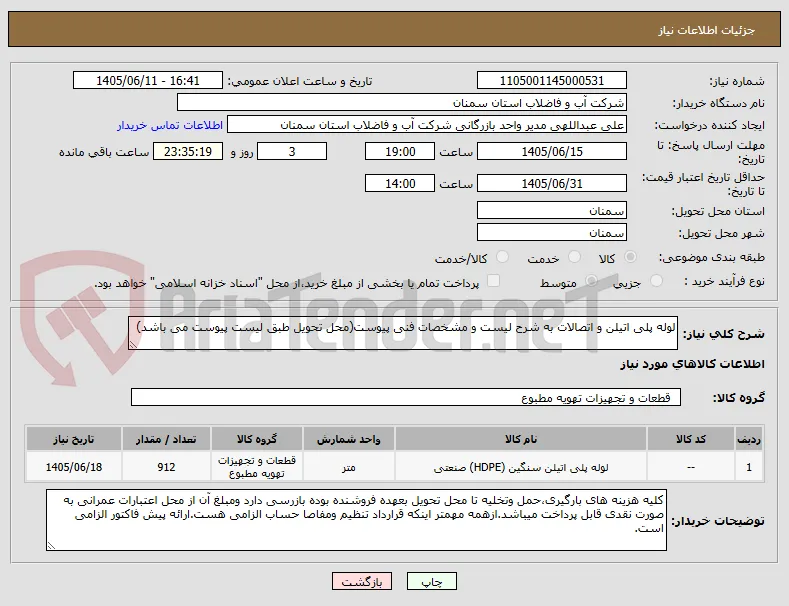789x606 pixels.
Task: Click the price validity date 1405/06/31
Action: click(551, 183)
